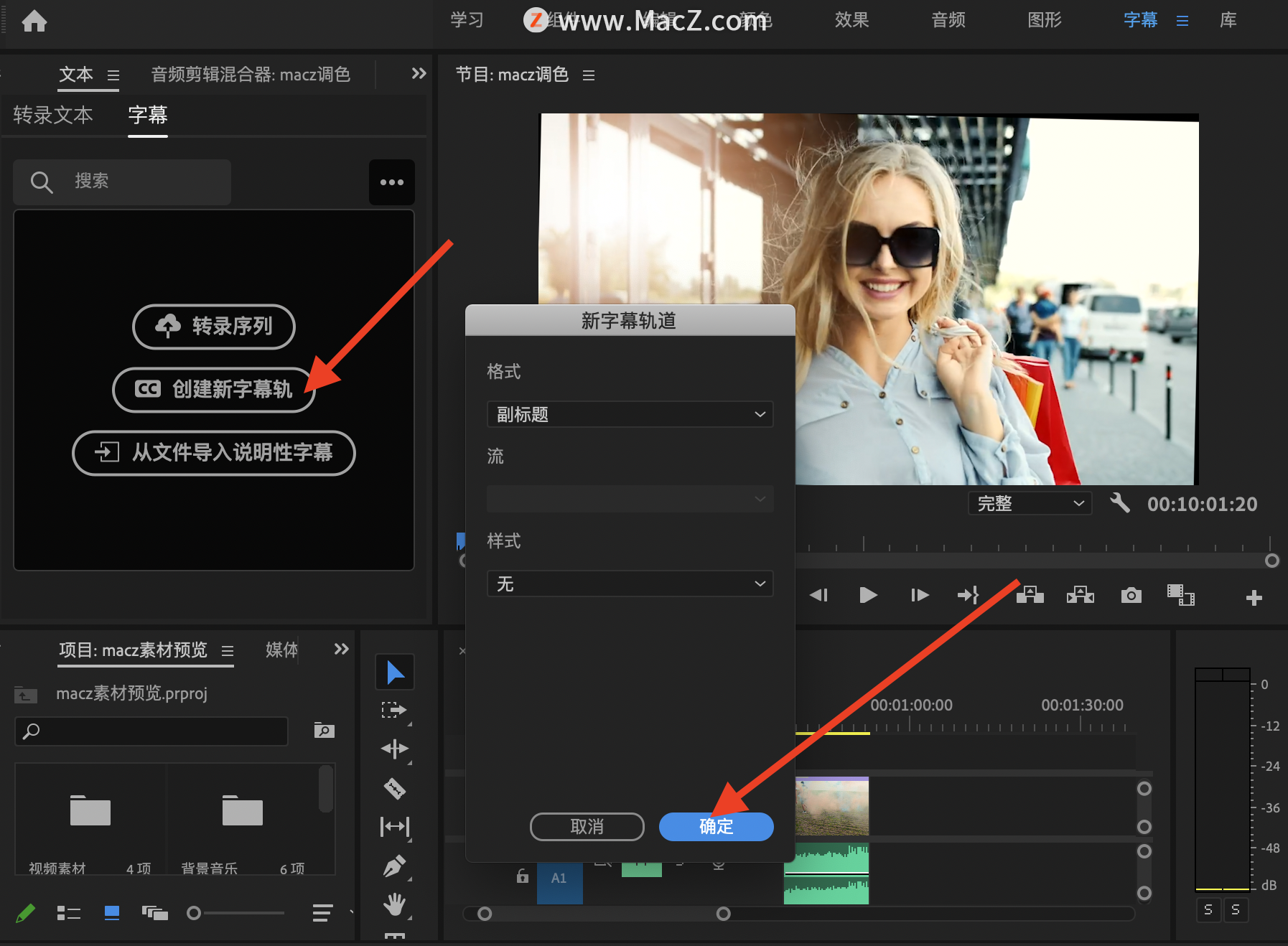1288x946 pixels.
Task: Open the 字幕 workspace menu icon
Action: pyautogui.click(x=1182, y=21)
